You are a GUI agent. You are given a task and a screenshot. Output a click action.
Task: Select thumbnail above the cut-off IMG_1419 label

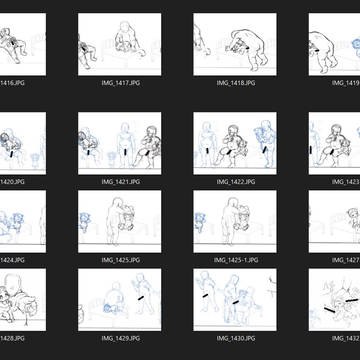click(334, 44)
